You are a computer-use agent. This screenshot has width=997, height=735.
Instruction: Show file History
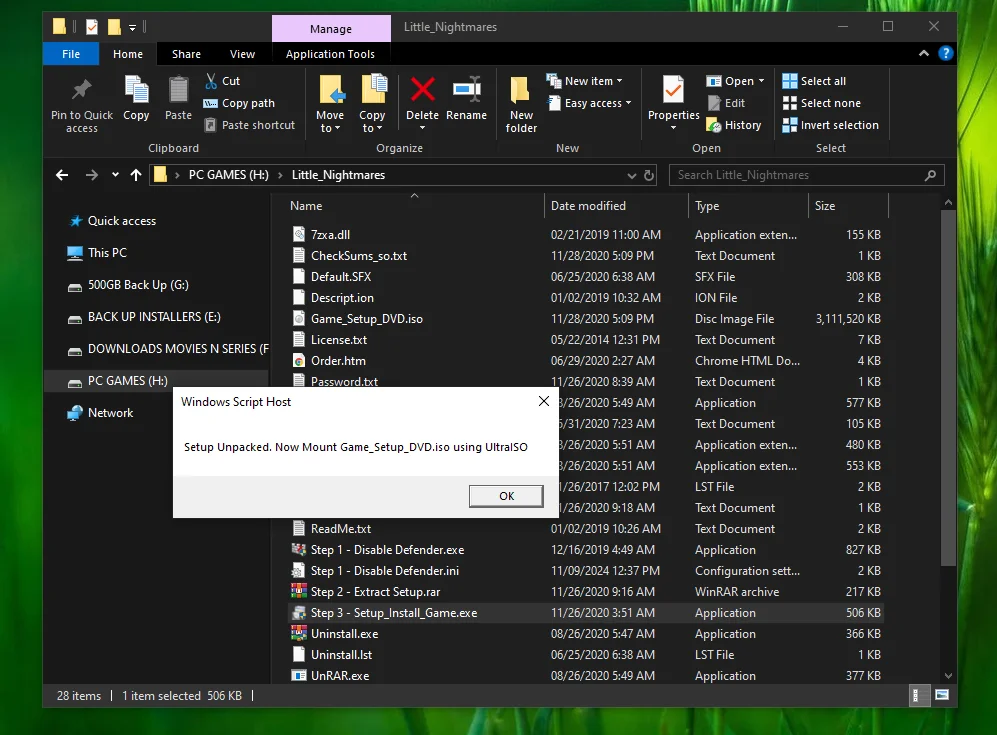[x=734, y=125]
